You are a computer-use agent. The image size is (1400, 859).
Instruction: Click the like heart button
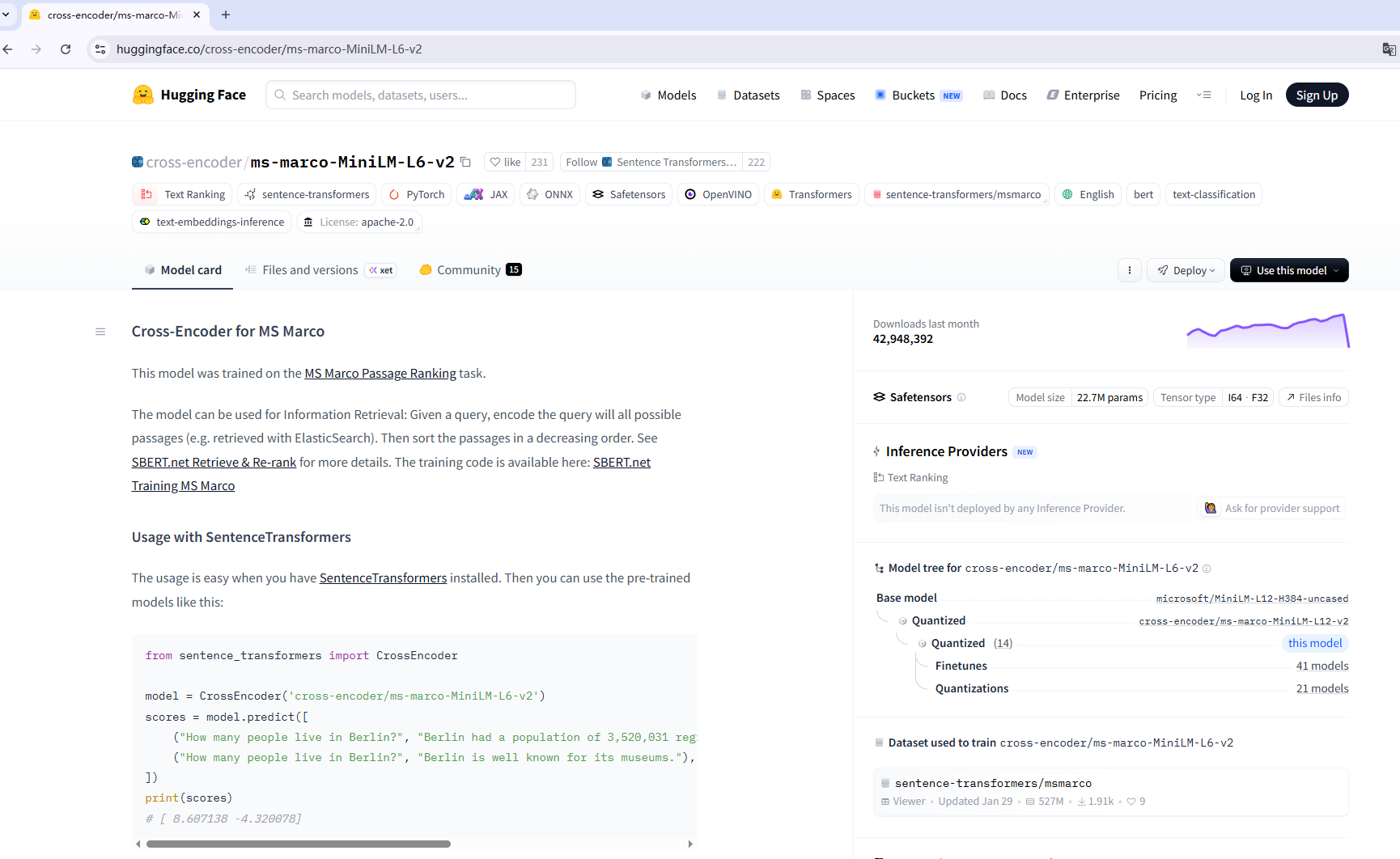pos(505,162)
